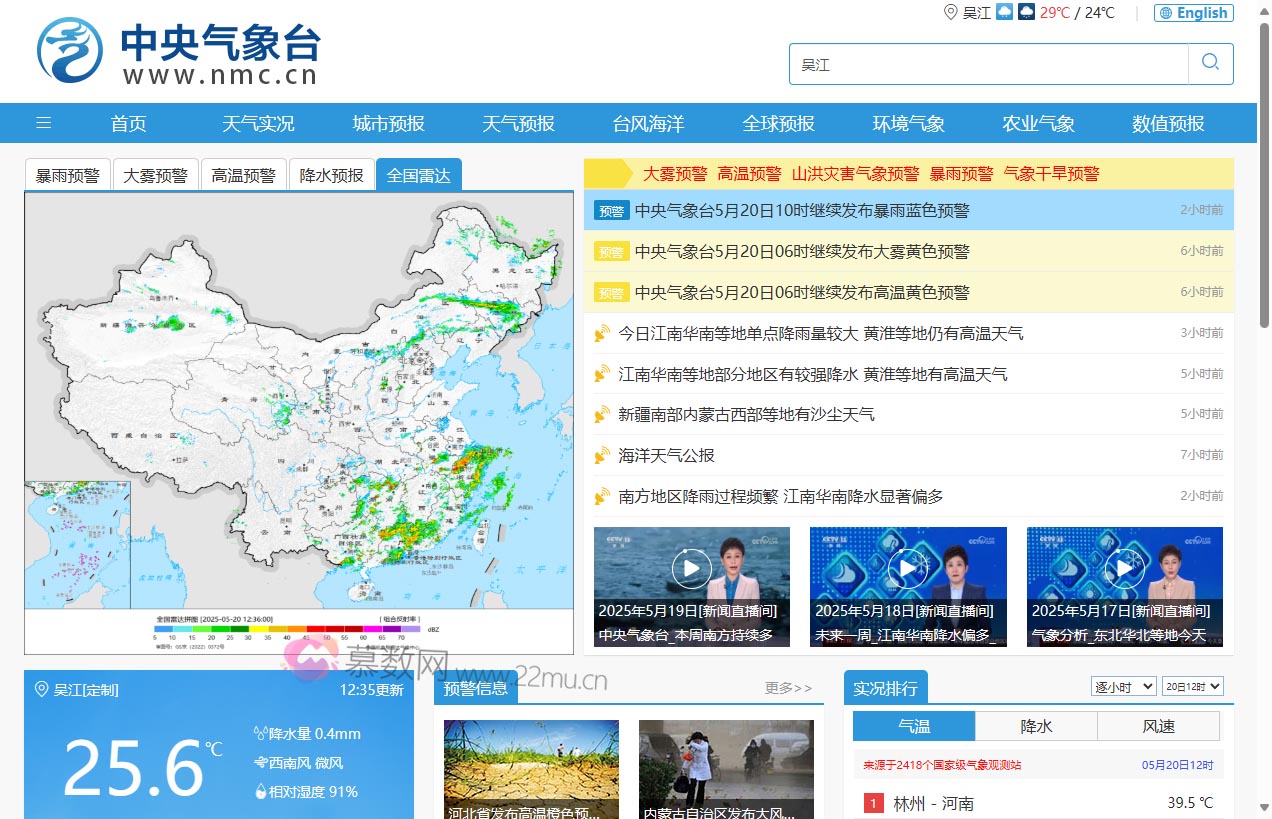This screenshot has width=1272, height=819.
Task: Click the nighttime weather icon in the header
Action: tap(1027, 12)
